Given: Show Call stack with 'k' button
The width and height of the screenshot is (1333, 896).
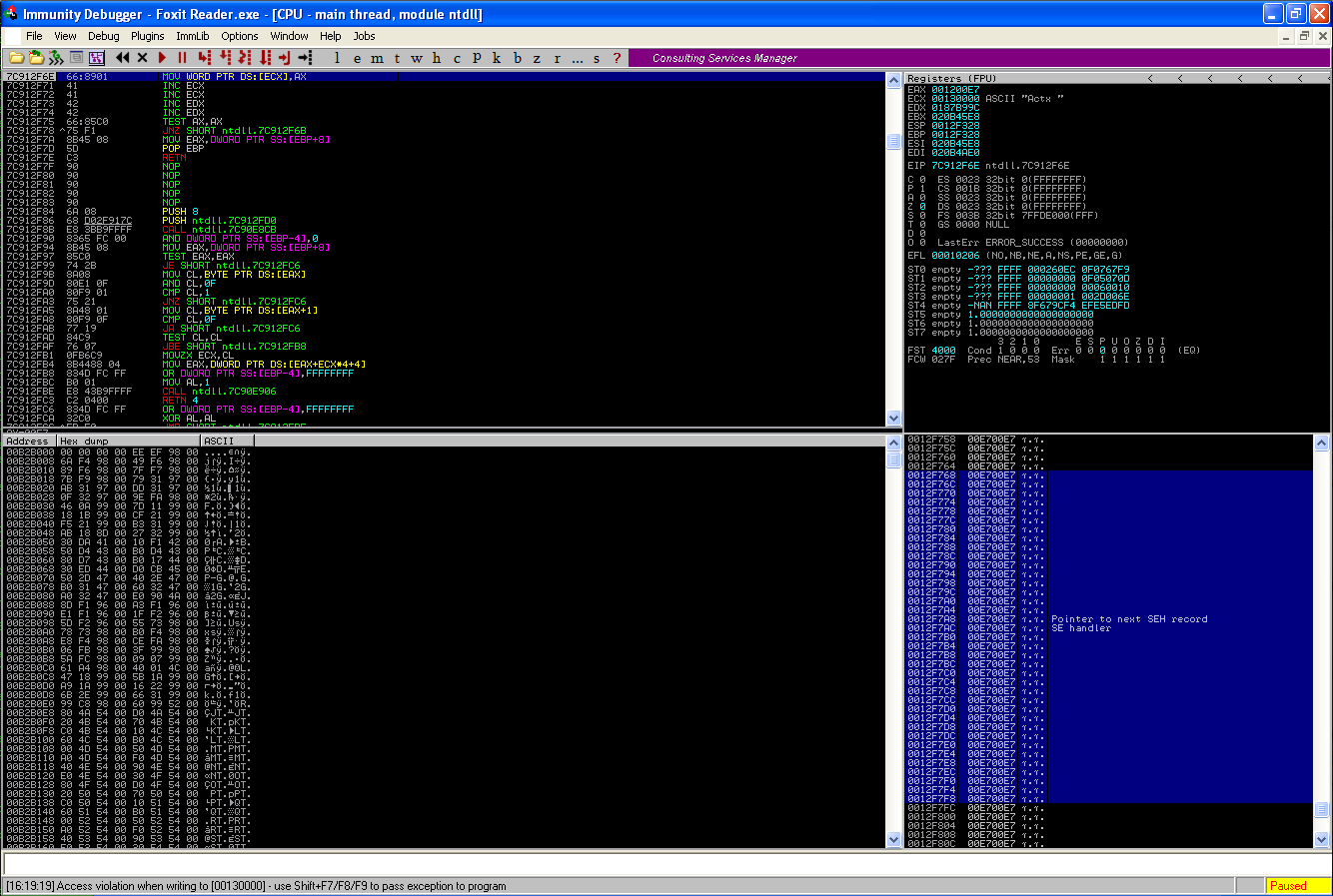Looking at the screenshot, I should pos(497,58).
